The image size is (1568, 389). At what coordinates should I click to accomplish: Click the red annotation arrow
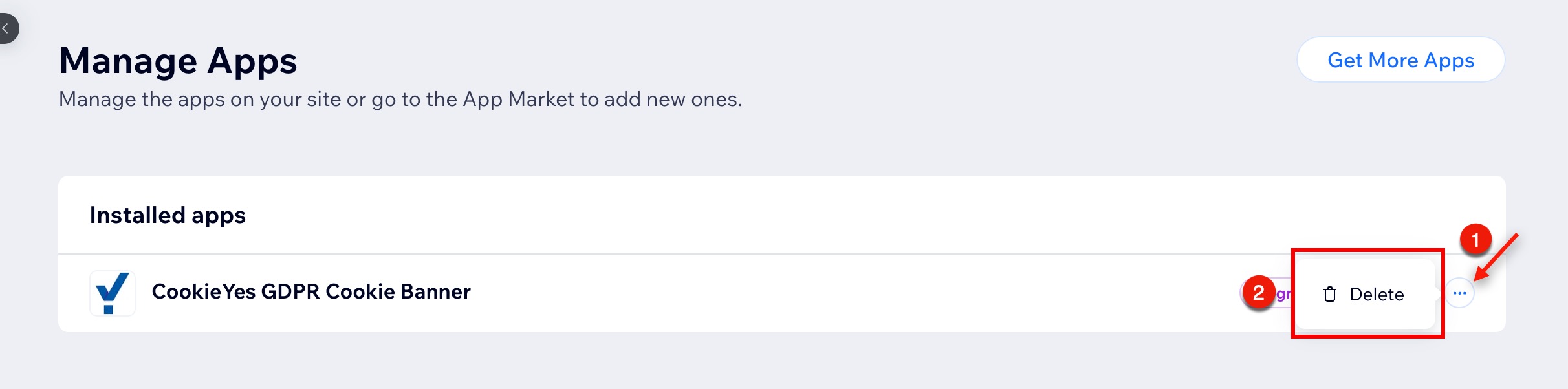coord(1497,256)
